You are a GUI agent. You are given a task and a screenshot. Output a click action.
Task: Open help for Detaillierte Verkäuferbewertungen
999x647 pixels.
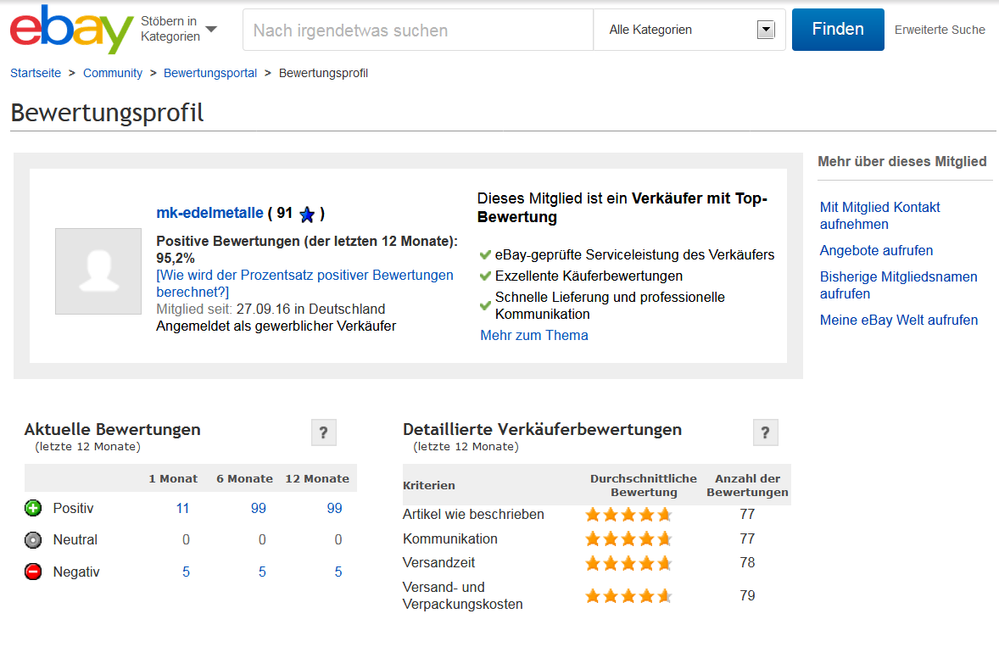(x=765, y=433)
